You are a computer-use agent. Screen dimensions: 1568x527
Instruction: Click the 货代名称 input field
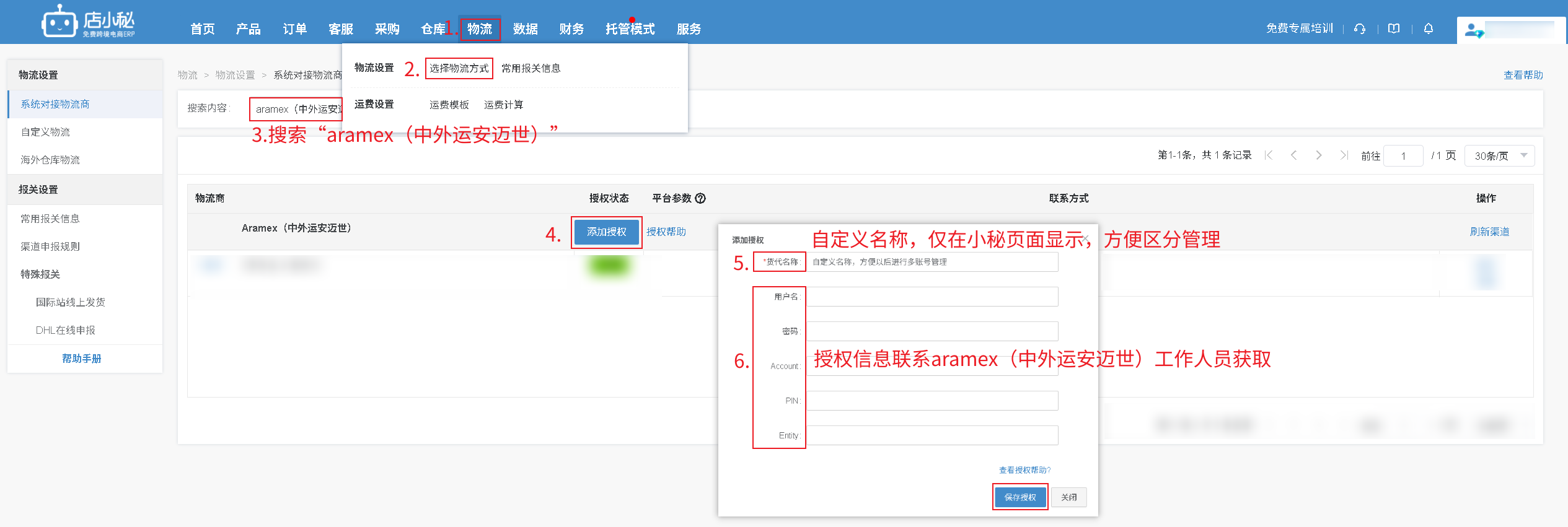pos(932,262)
